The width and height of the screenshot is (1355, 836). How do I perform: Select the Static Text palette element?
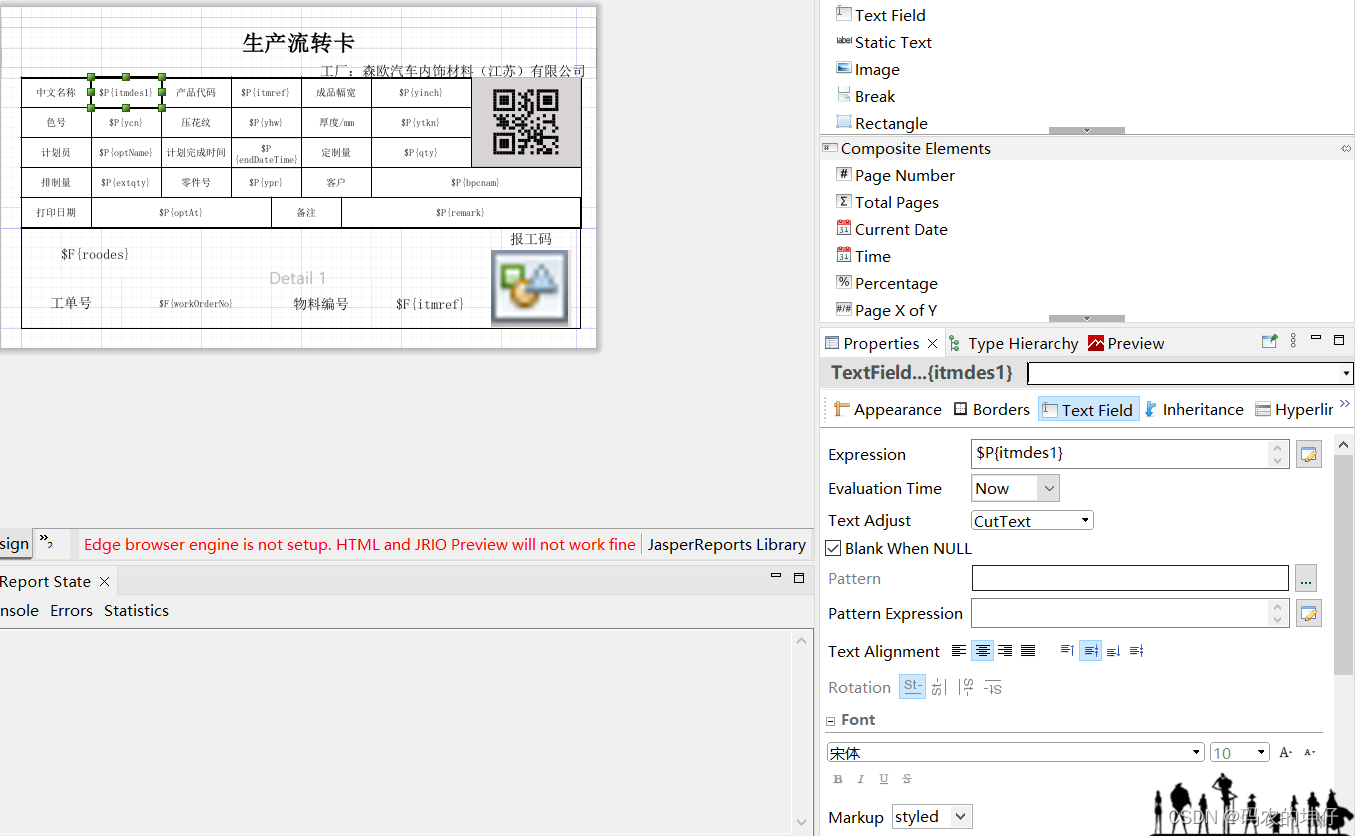click(x=893, y=42)
